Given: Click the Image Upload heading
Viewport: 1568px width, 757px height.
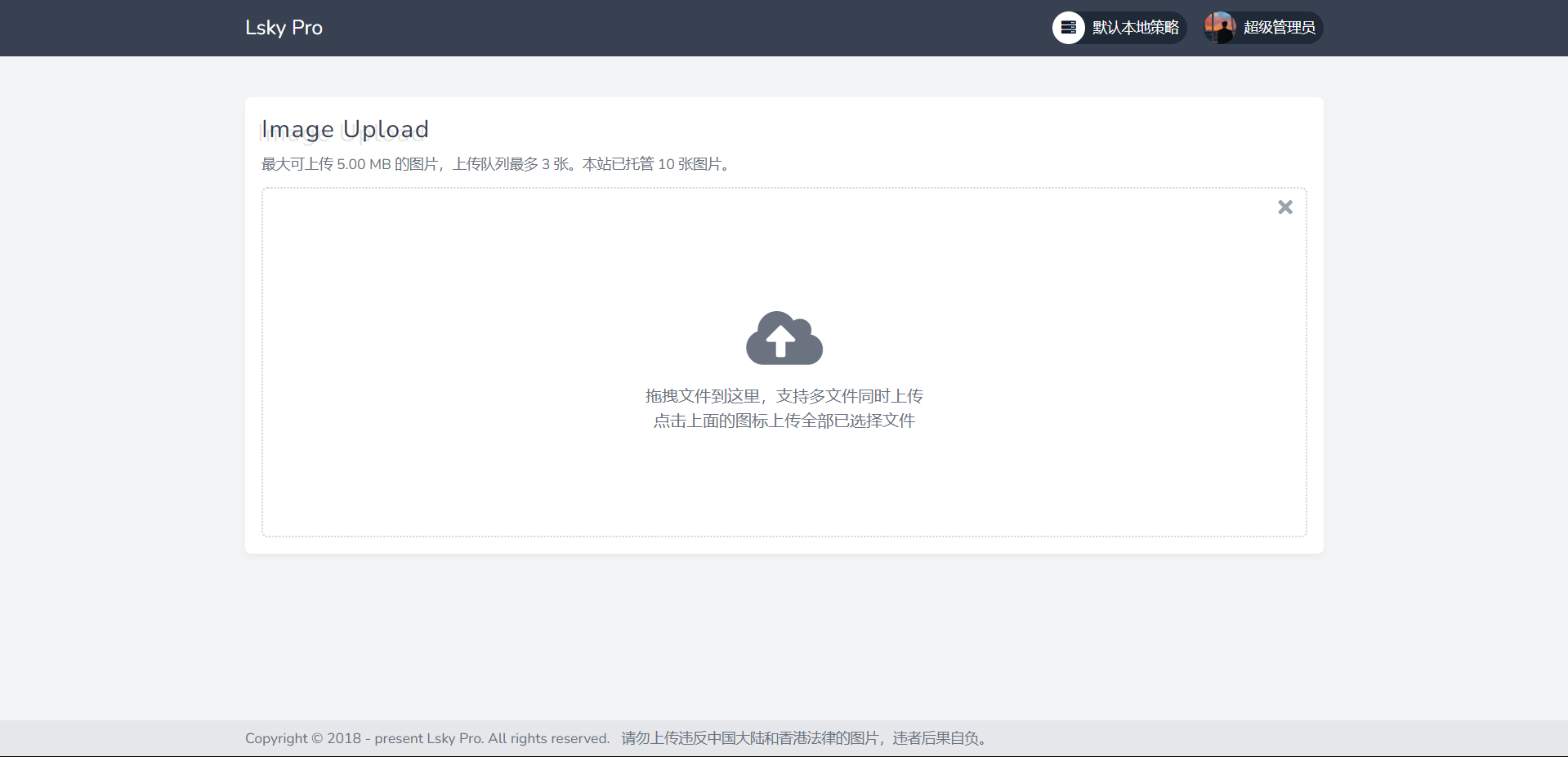Looking at the screenshot, I should (x=345, y=129).
